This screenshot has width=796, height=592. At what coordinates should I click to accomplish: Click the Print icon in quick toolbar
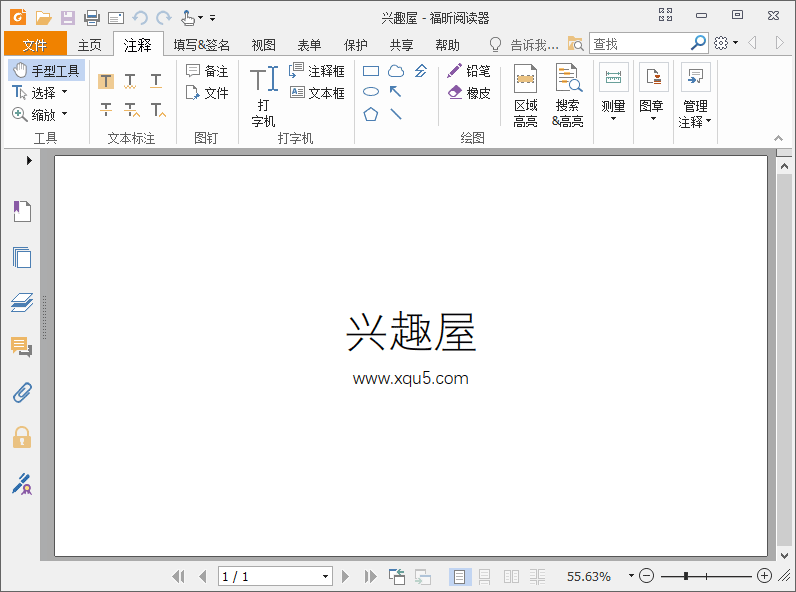(x=92, y=18)
